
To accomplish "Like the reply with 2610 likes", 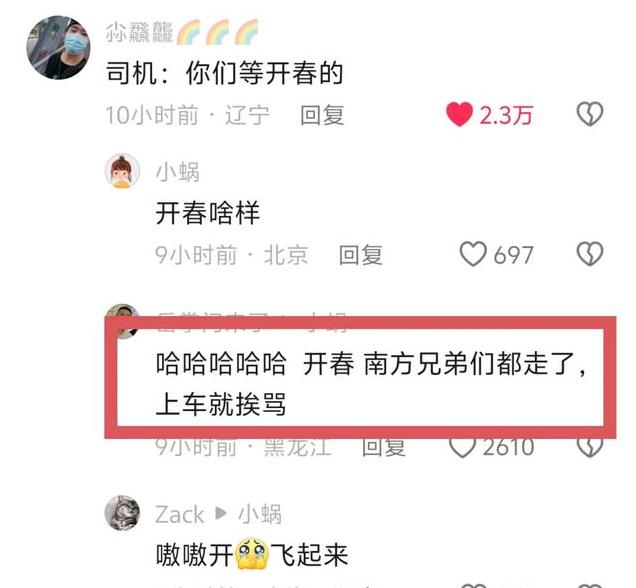I will click(462, 448).
